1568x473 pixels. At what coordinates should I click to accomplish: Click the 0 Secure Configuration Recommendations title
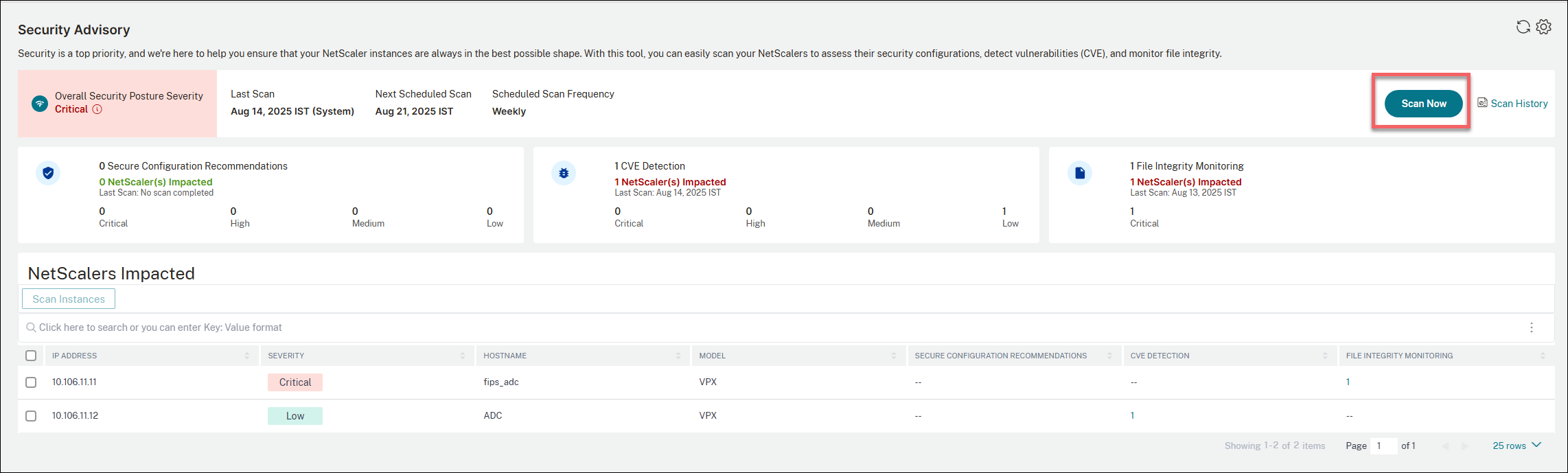point(193,166)
